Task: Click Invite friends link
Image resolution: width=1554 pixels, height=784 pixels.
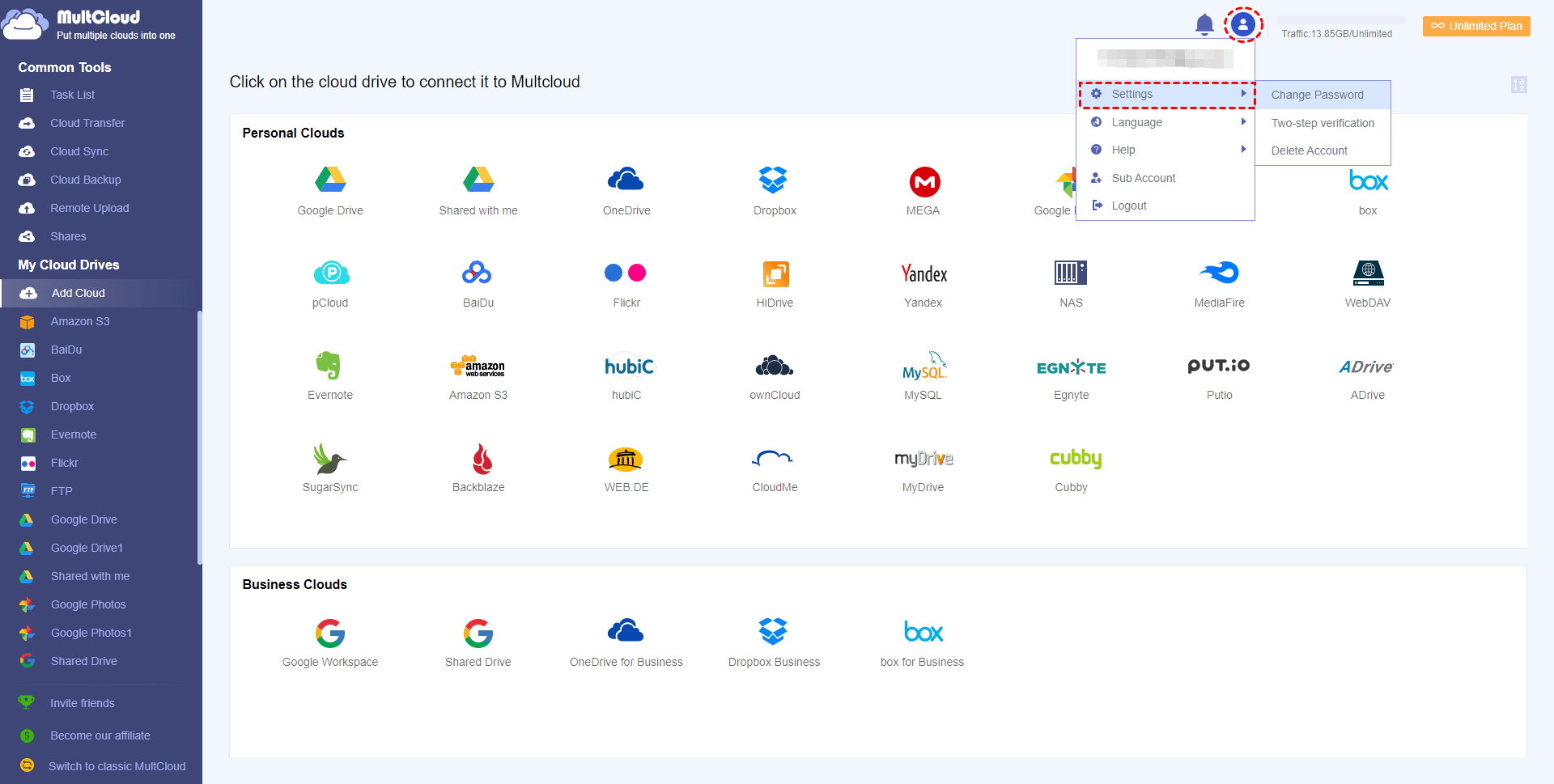Action: 82,703
